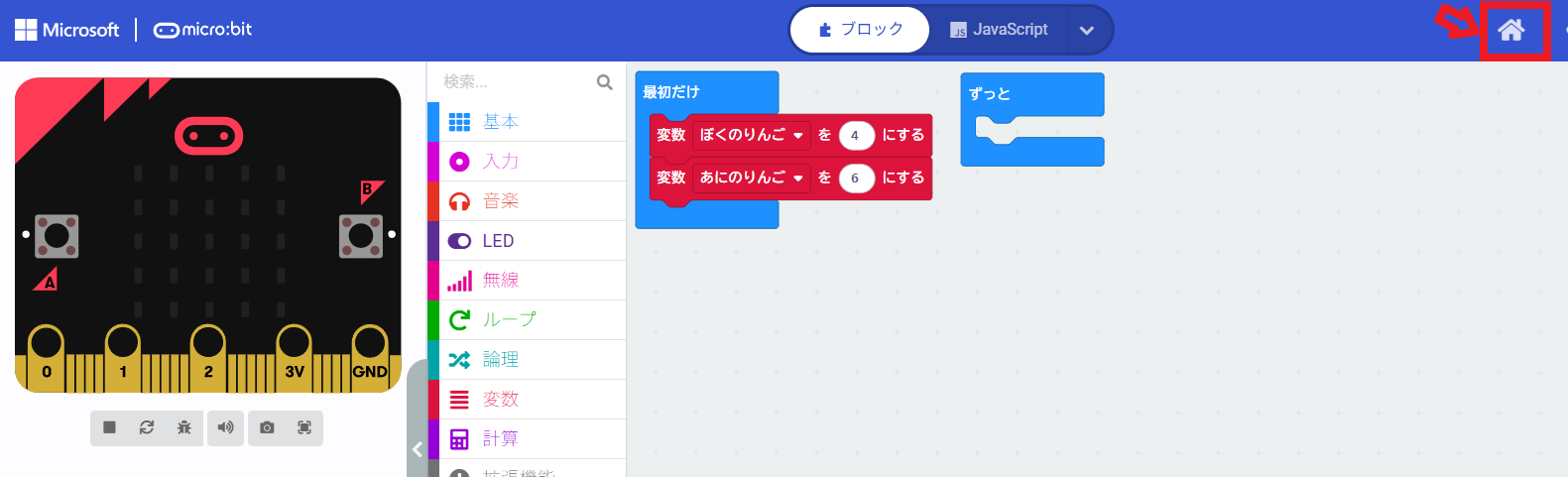
Task: Switch to the JavaScript editor tab
Action: coord(999,30)
